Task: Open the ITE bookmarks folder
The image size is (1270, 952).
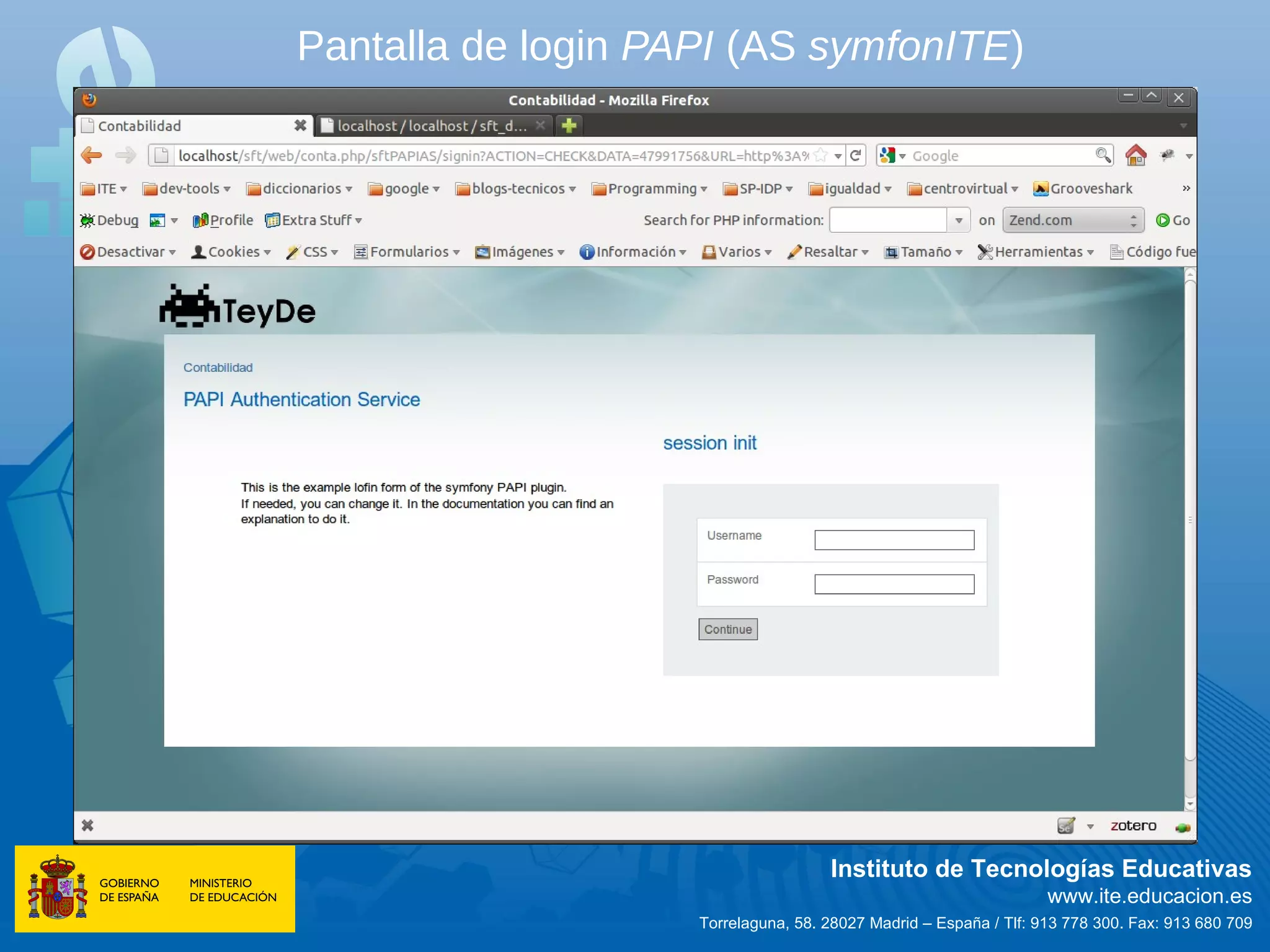Action: click(104, 189)
